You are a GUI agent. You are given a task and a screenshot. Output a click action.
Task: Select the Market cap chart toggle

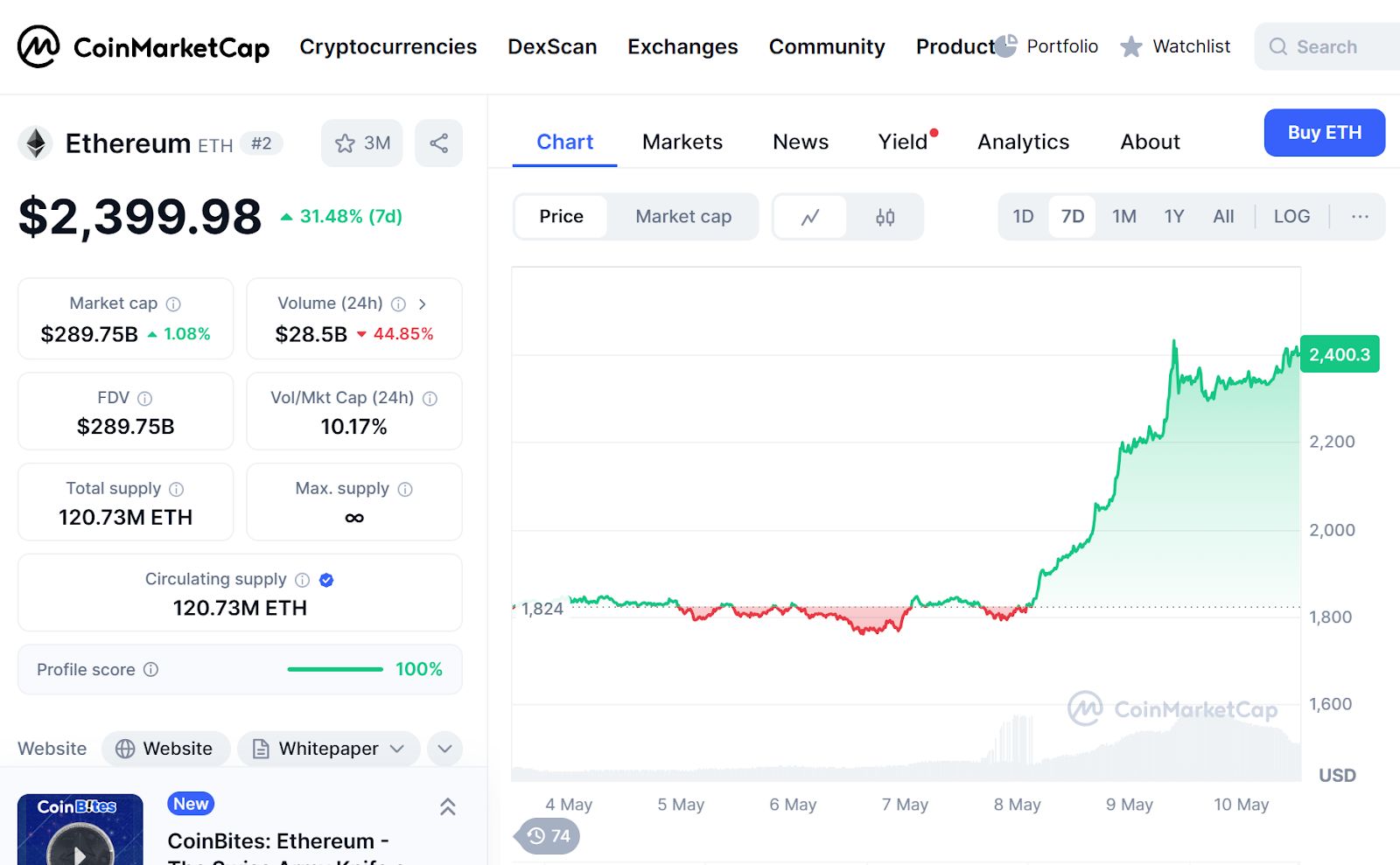(x=683, y=217)
